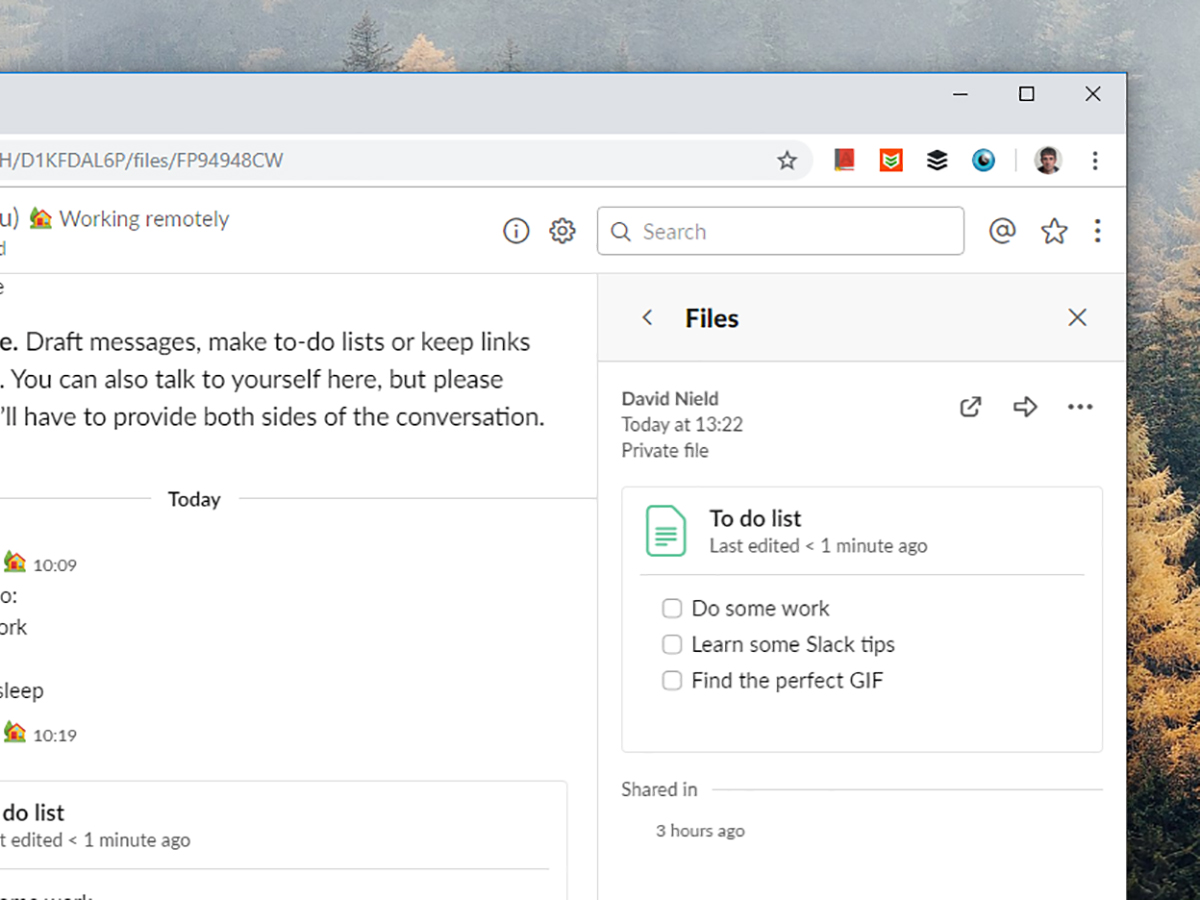1200x900 pixels.
Task: Open 'To do list' file title
Action: coord(755,518)
